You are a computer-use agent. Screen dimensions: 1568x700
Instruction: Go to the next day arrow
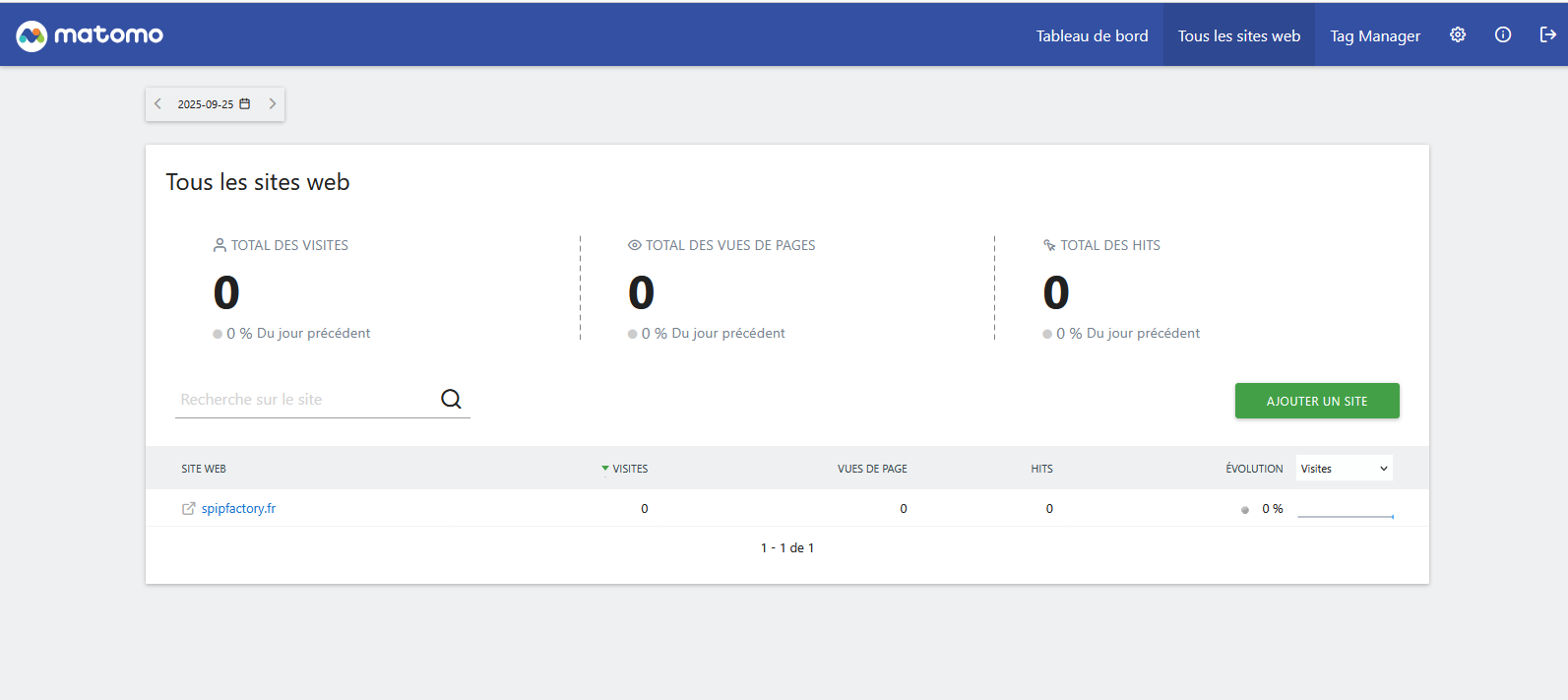coord(273,103)
